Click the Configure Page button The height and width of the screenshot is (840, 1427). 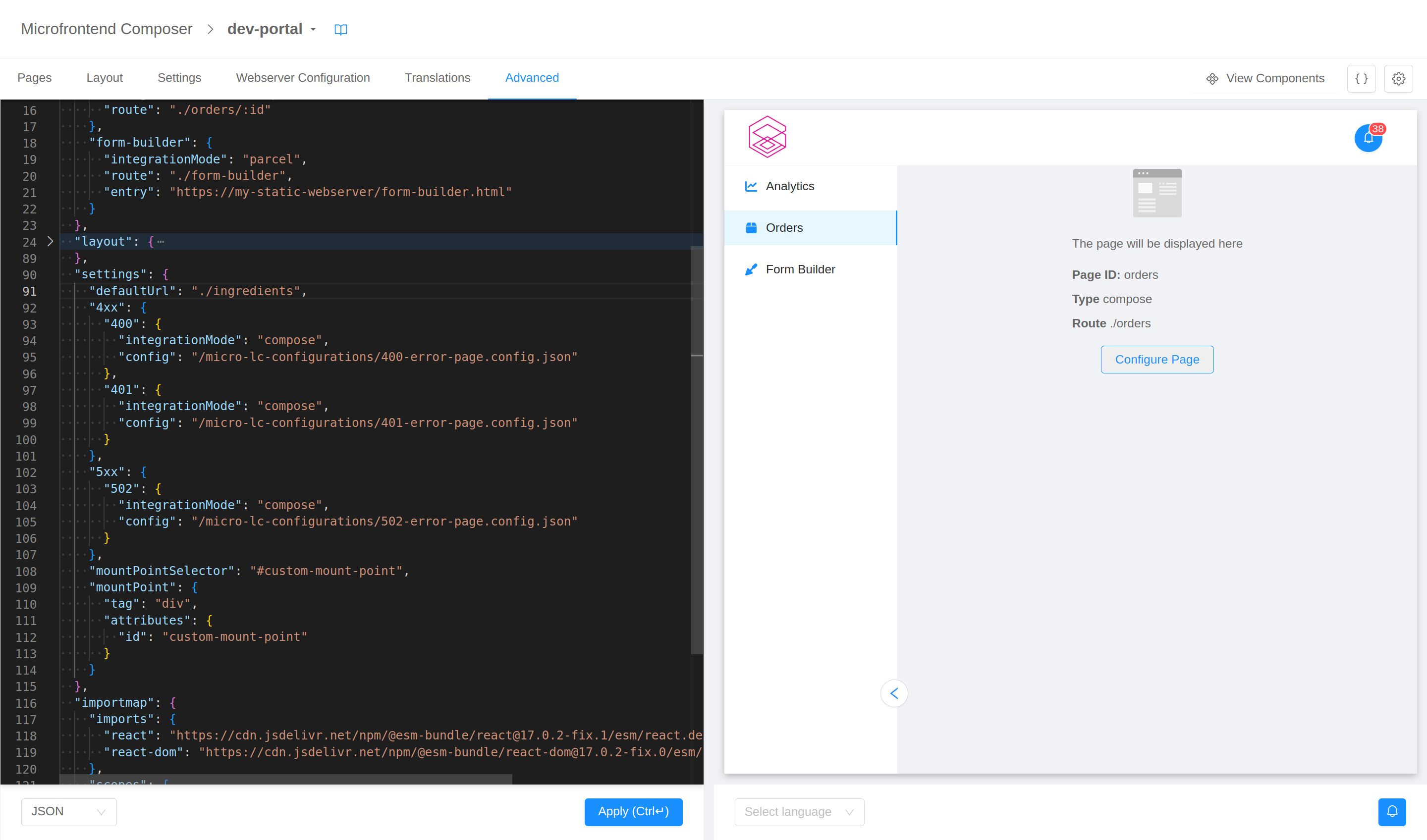[1156, 360]
